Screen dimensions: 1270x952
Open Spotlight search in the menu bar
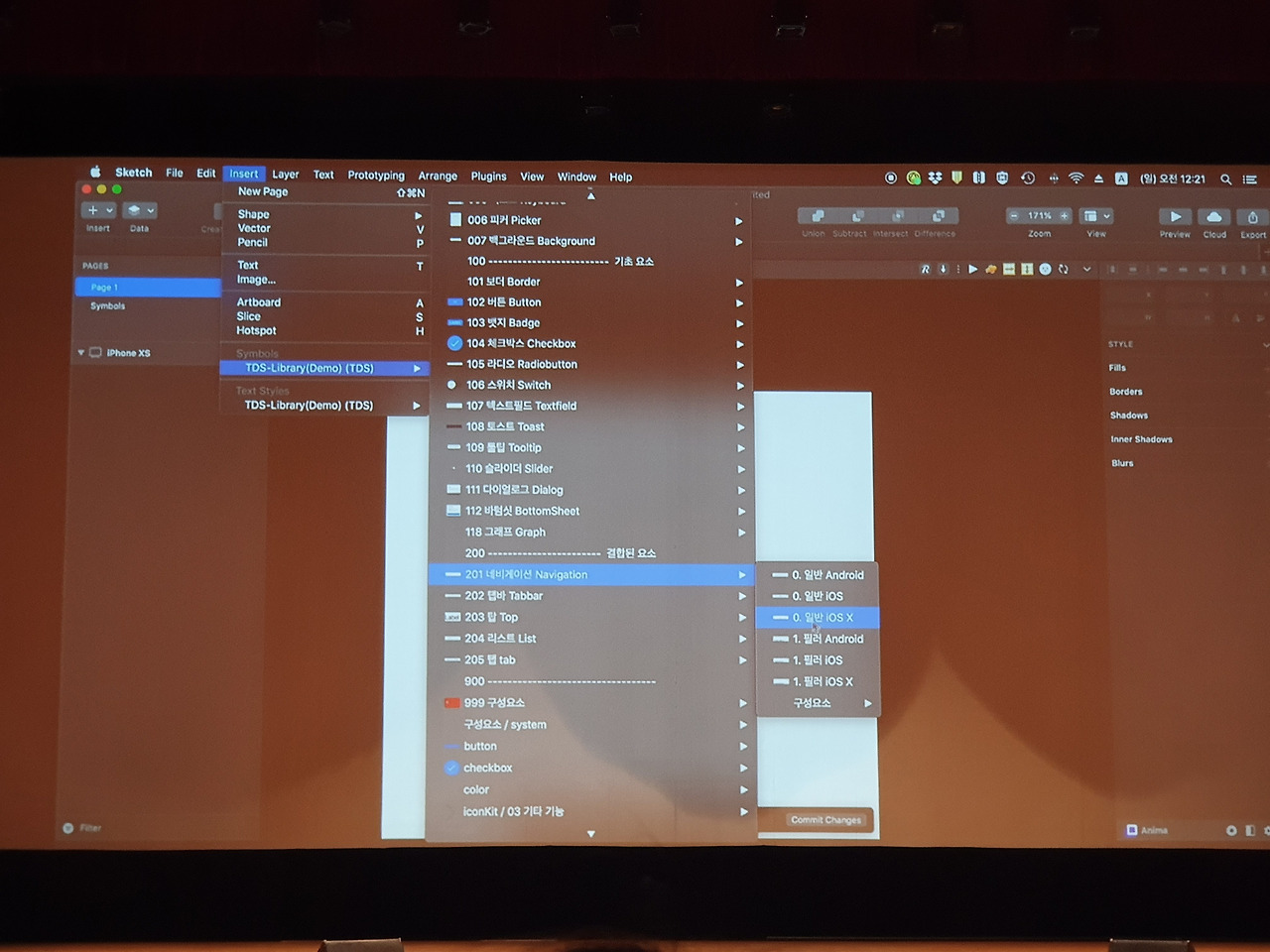pos(1226,179)
